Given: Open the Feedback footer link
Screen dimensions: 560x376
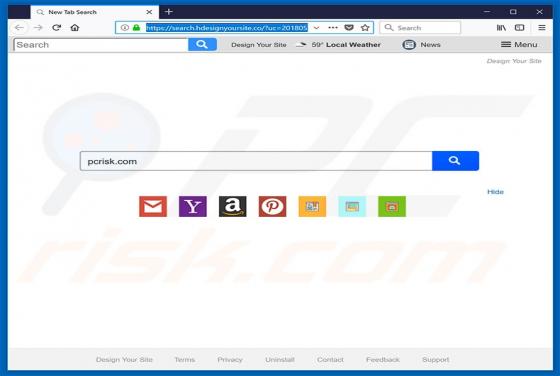Looking at the screenshot, I should coord(383,360).
